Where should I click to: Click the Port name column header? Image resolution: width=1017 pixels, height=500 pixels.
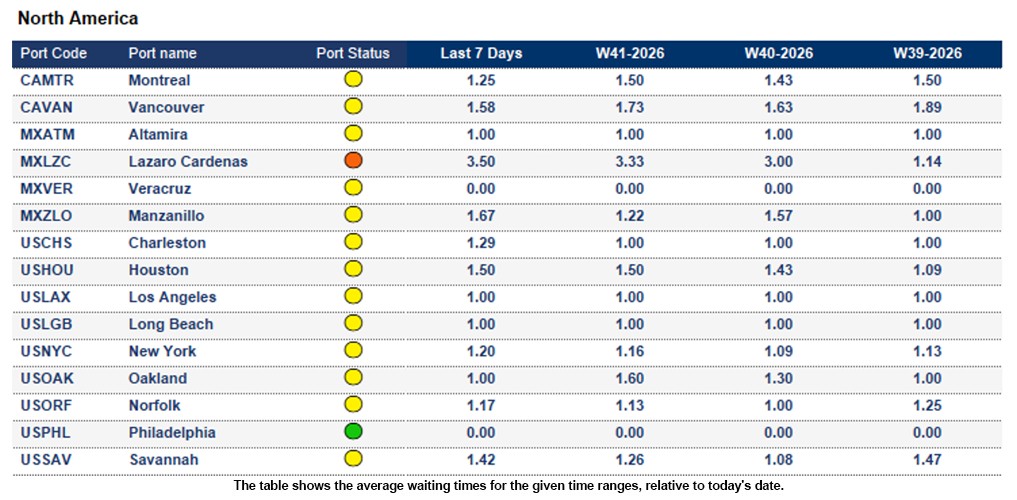[162, 53]
